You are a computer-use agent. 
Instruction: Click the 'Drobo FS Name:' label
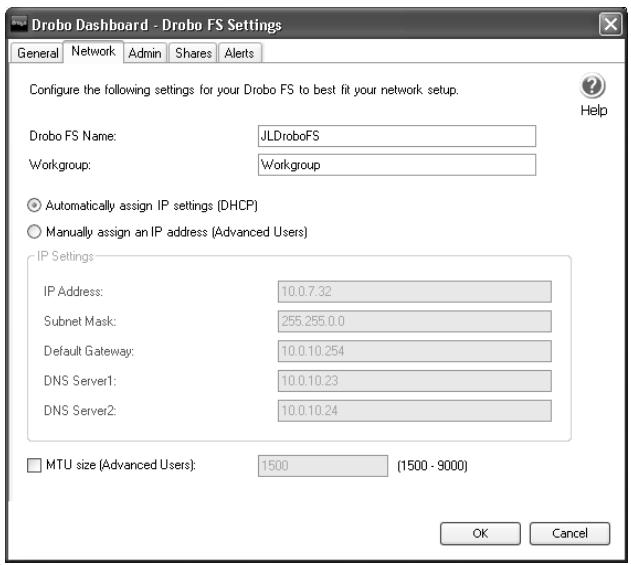pos(73,136)
